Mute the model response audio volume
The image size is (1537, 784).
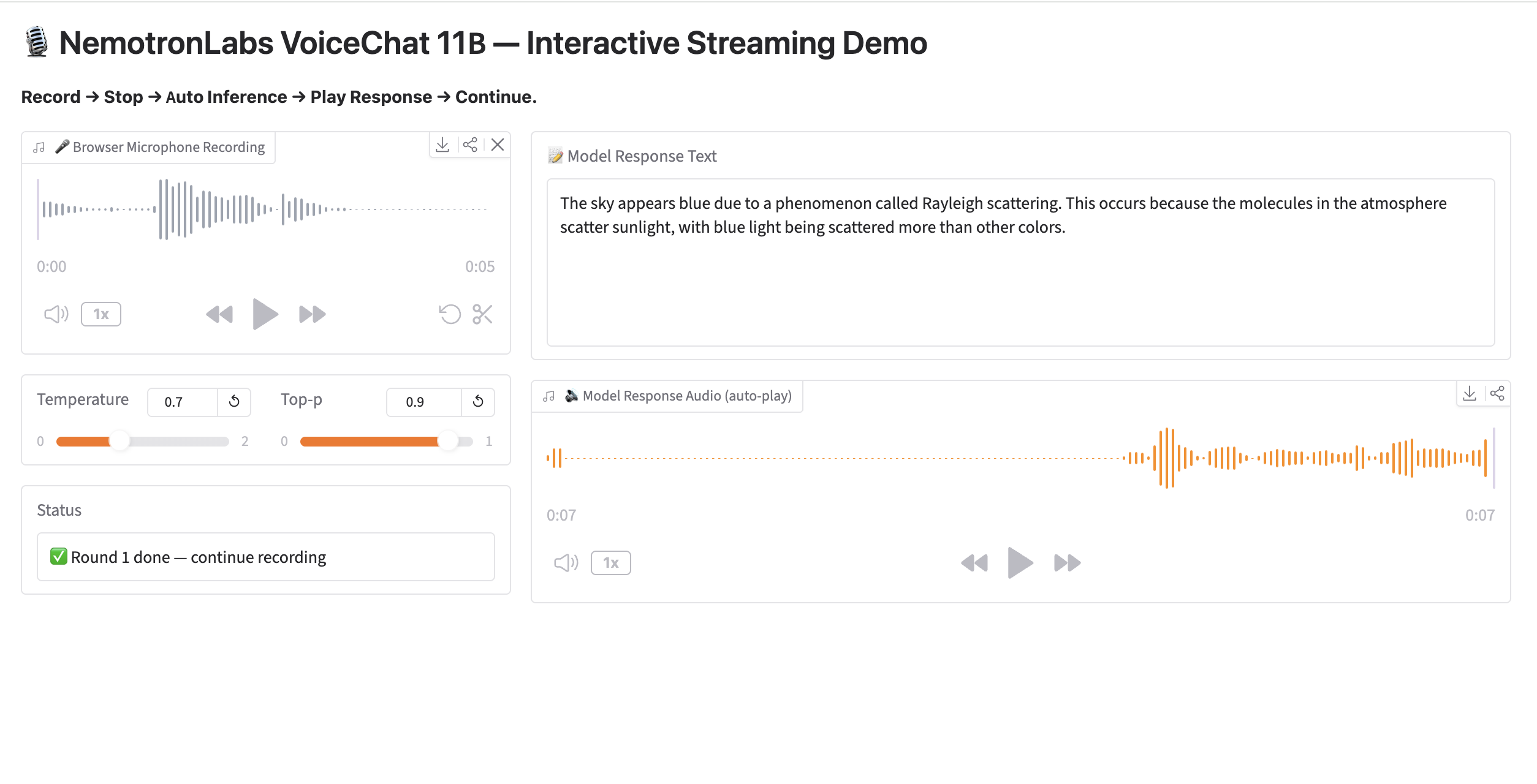point(566,563)
